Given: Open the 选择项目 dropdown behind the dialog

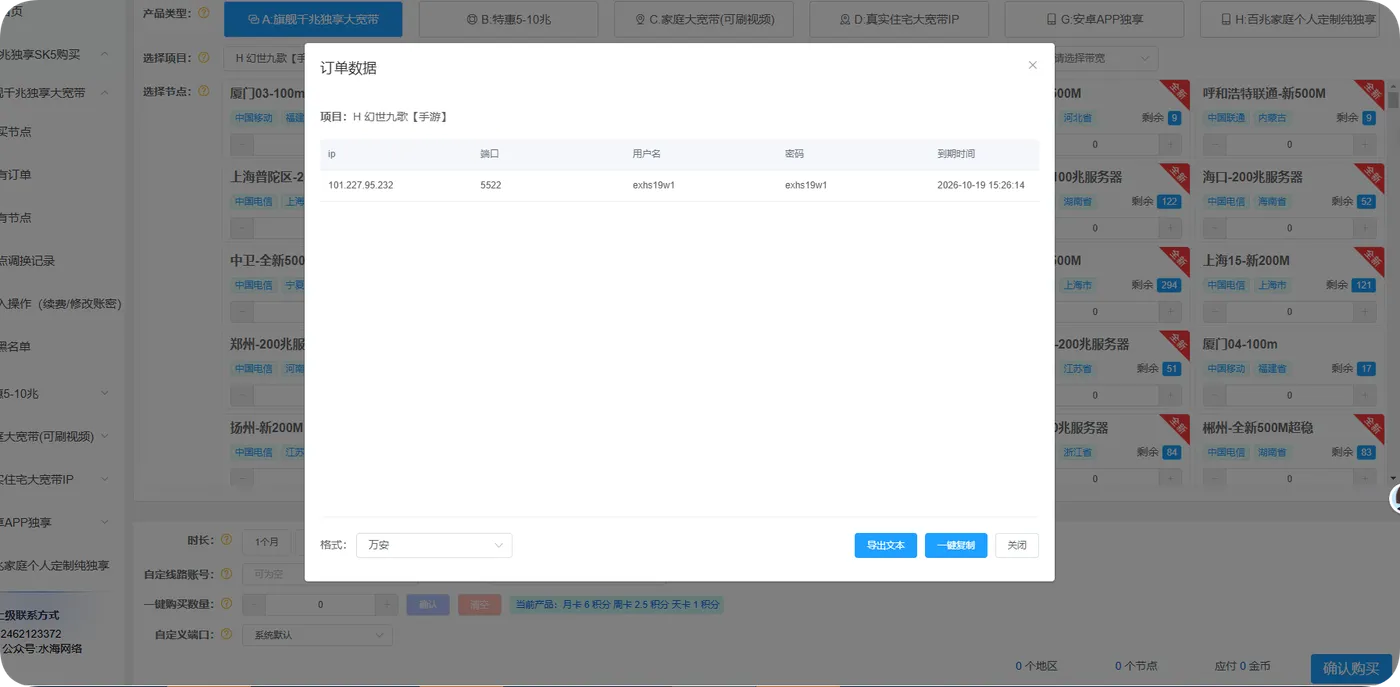Looking at the screenshot, I should point(264,58).
